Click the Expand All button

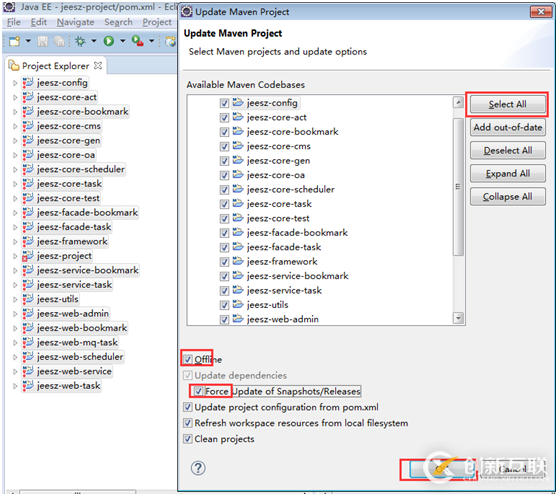click(507, 174)
